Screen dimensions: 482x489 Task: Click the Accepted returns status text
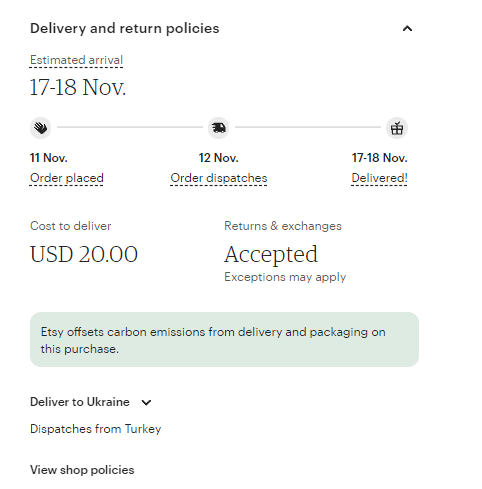271,255
